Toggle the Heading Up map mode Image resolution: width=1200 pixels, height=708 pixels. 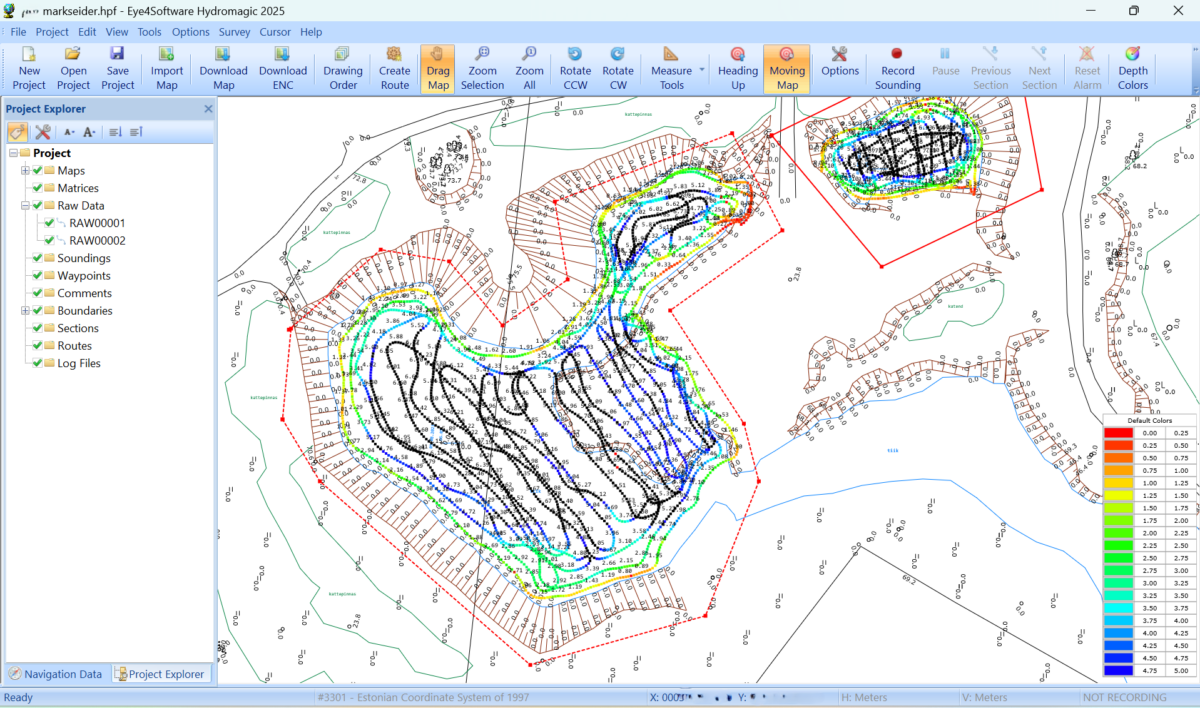[738, 69]
